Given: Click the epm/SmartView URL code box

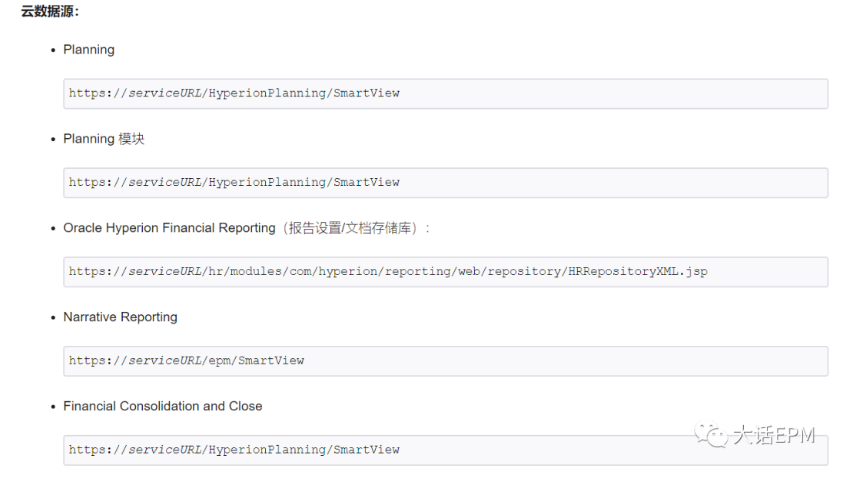Looking at the screenshot, I should pos(445,361).
